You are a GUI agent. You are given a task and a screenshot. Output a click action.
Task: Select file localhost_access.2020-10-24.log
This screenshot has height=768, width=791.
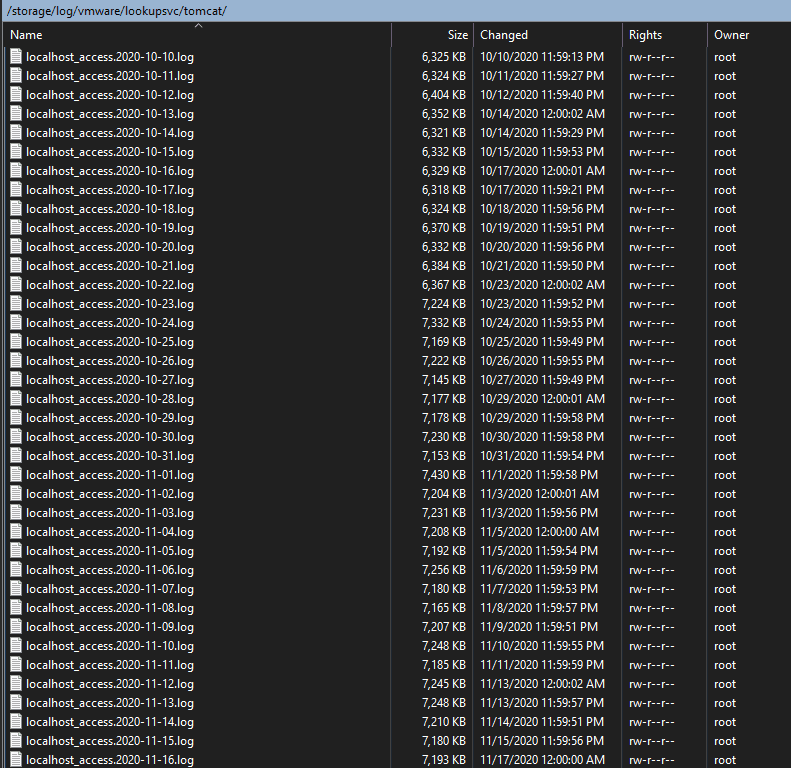pyautogui.click(x=110, y=323)
